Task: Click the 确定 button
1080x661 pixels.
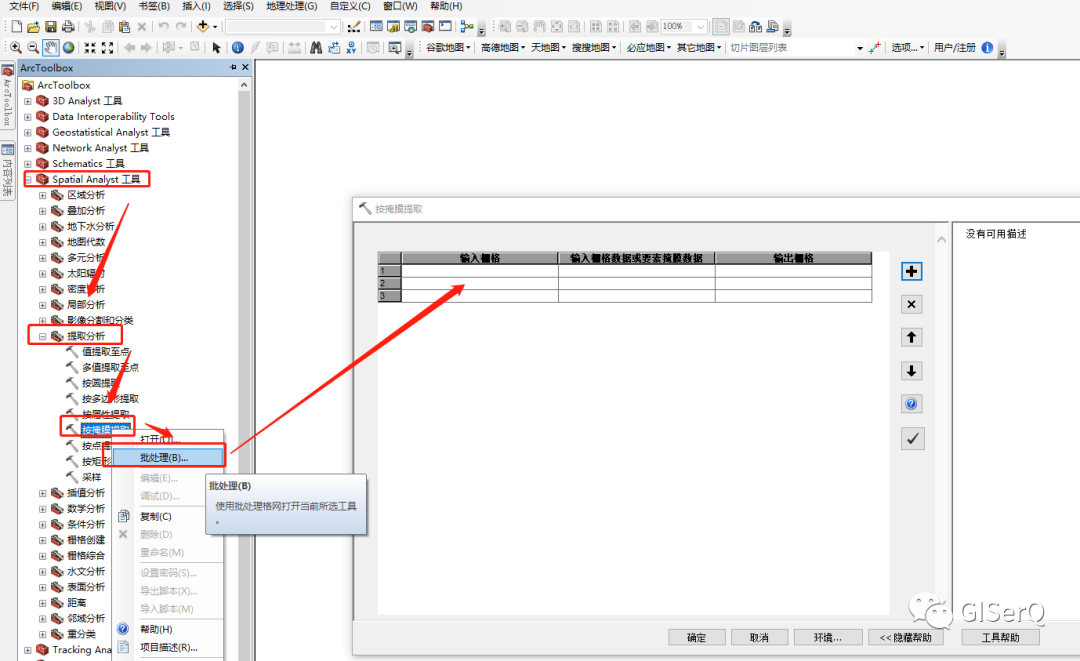Action: [x=696, y=638]
